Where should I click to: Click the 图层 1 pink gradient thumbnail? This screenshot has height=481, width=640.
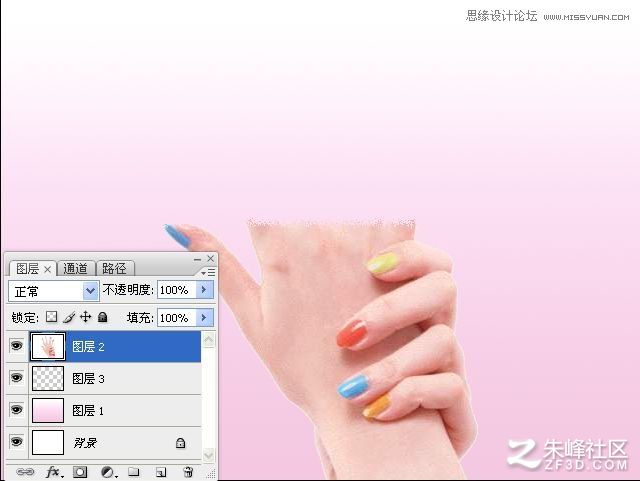pyautogui.click(x=48, y=410)
